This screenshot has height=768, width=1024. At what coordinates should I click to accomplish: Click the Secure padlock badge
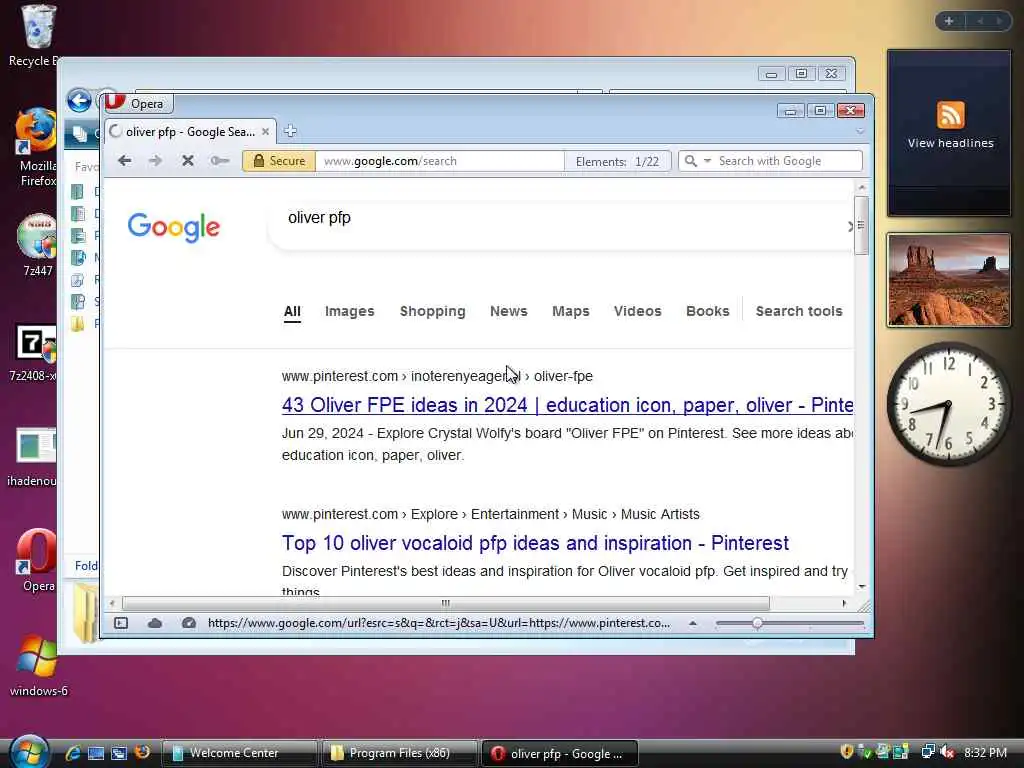pyautogui.click(x=279, y=161)
